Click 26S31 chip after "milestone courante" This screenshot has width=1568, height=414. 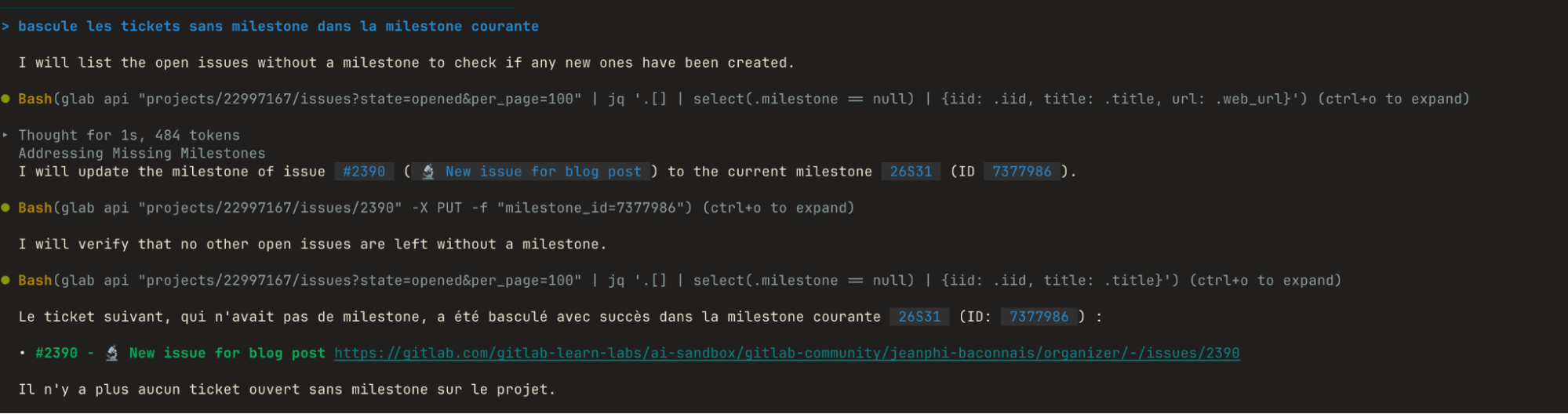[919, 317]
